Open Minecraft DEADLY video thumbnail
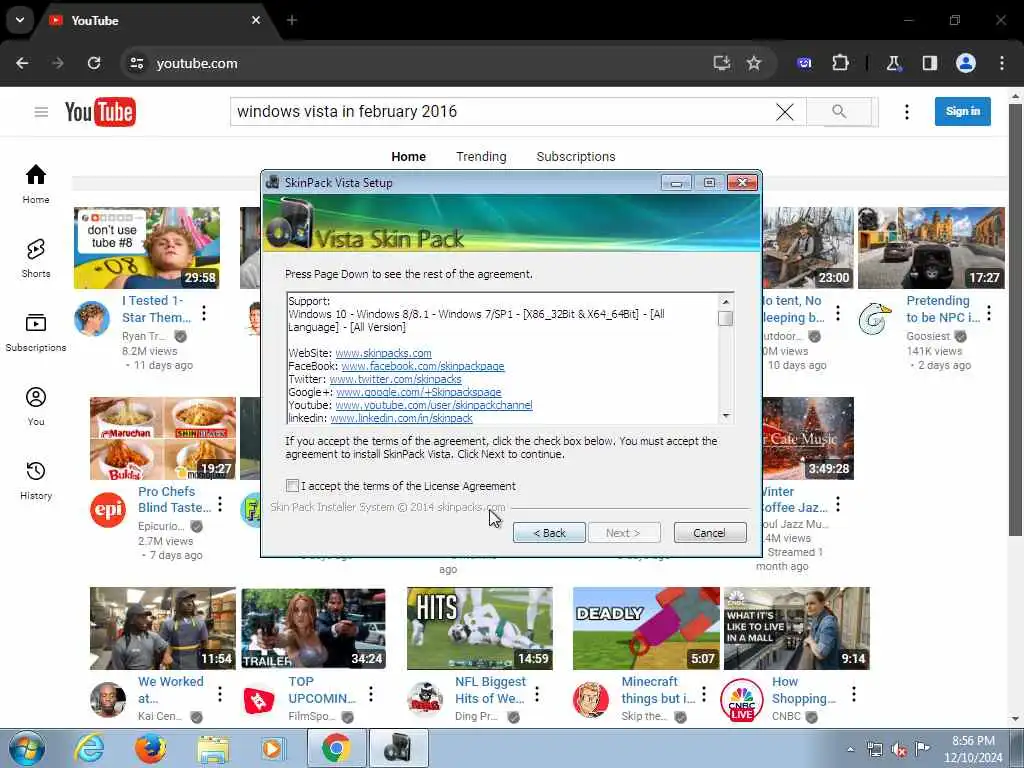The width and height of the screenshot is (1024, 768). pos(646,628)
